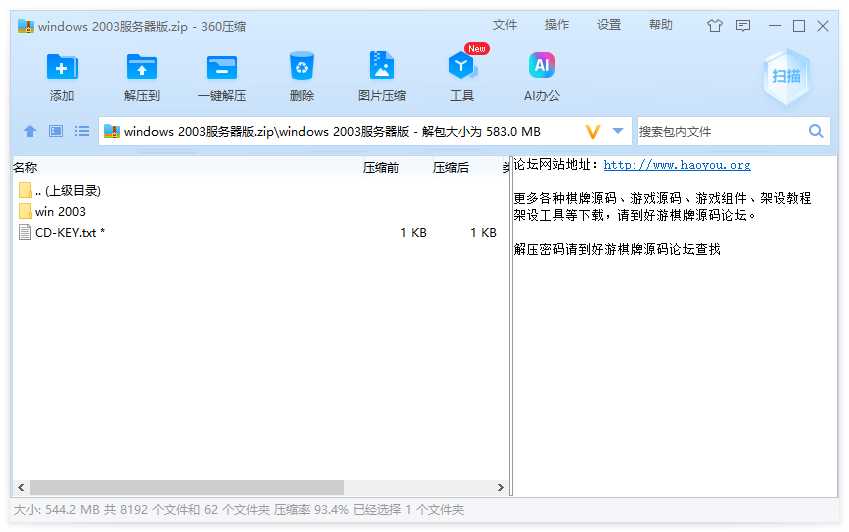This screenshot has height=532, width=849.
Task: Sort by the 压缩前 column header
Action: (x=381, y=168)
